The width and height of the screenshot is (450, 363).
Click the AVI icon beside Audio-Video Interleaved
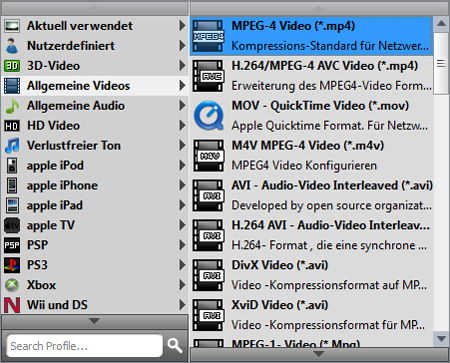pyautogui.click(x=208, y=195)
